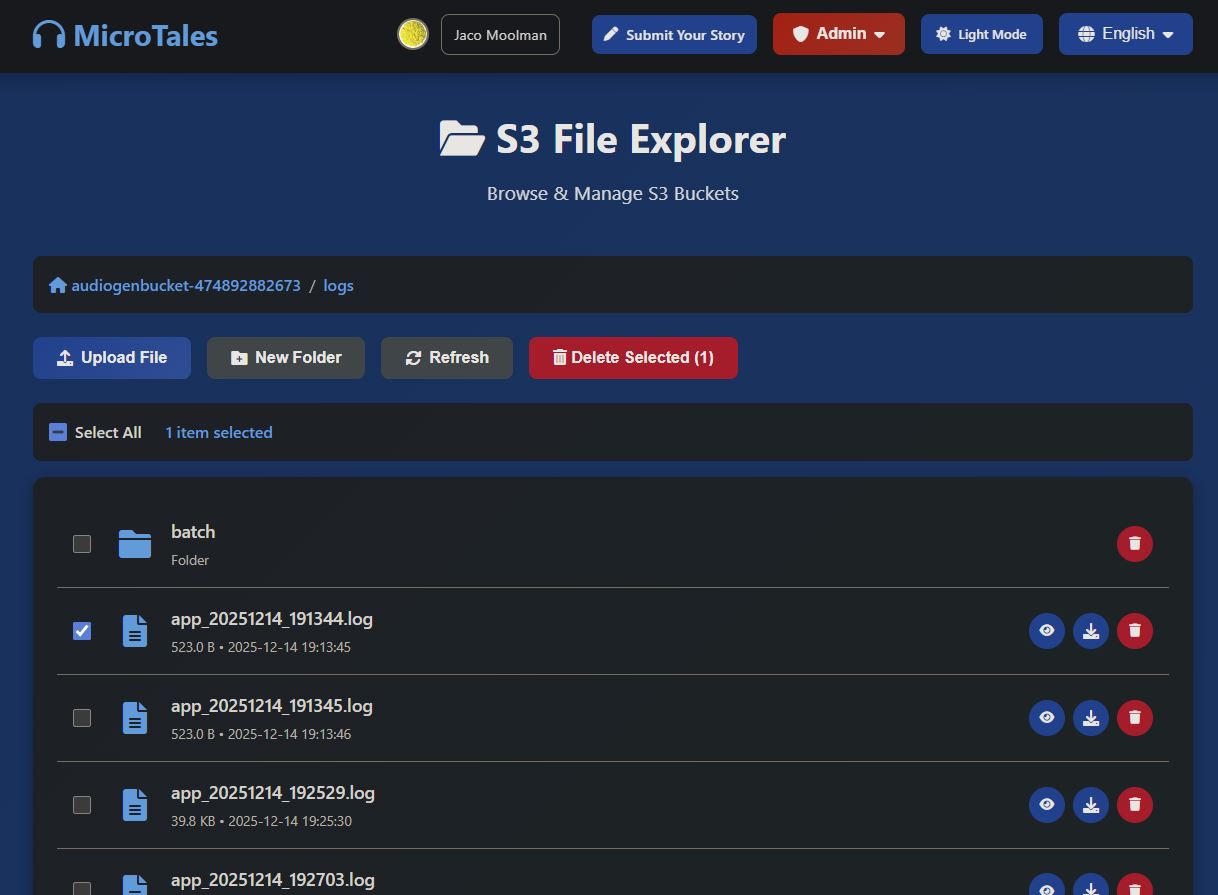Click the logs breadcrumb link
Viewport: 1218px width, 895px height.
(x=338, y=285)
